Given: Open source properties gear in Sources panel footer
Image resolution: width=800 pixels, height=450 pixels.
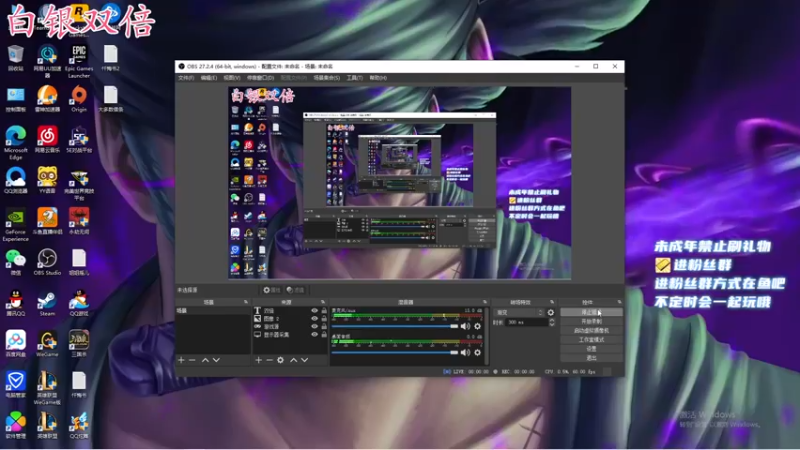Looking at the screenshot, I should (x=281, y=360).
